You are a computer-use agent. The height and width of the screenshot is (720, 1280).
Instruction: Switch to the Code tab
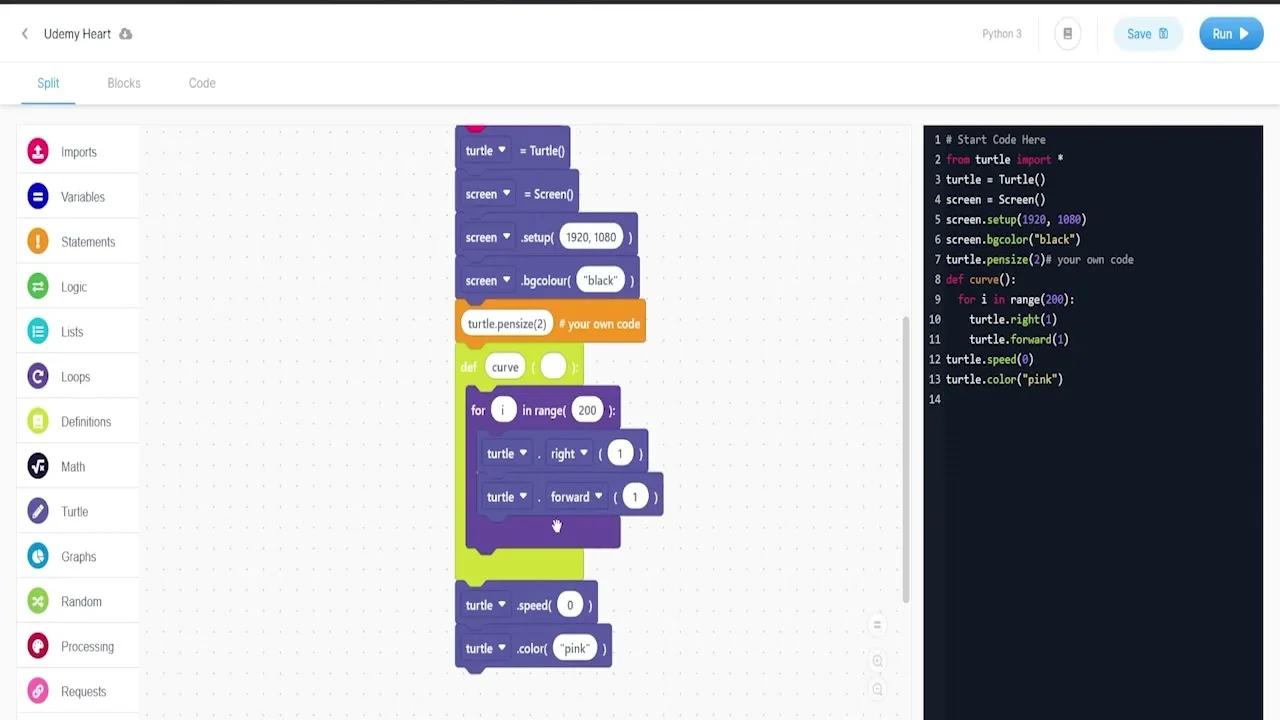tap(202, 83)
